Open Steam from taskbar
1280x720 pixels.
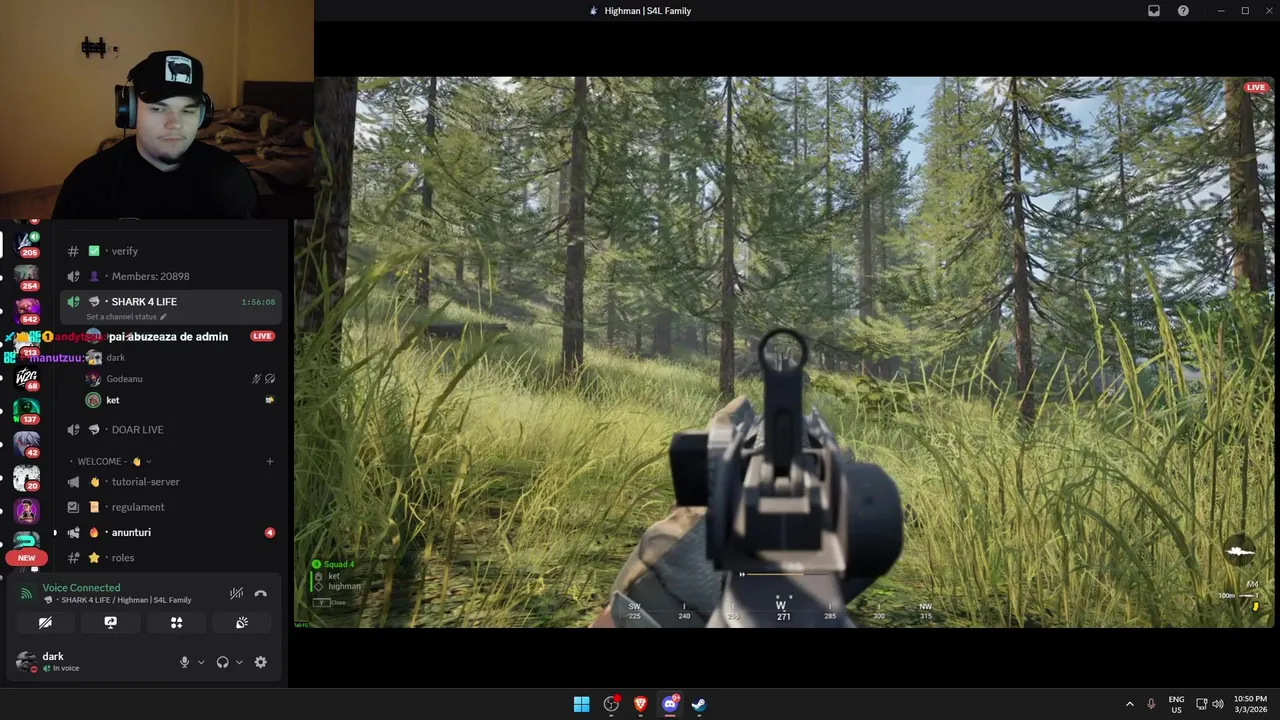click(x=699, y=704)
